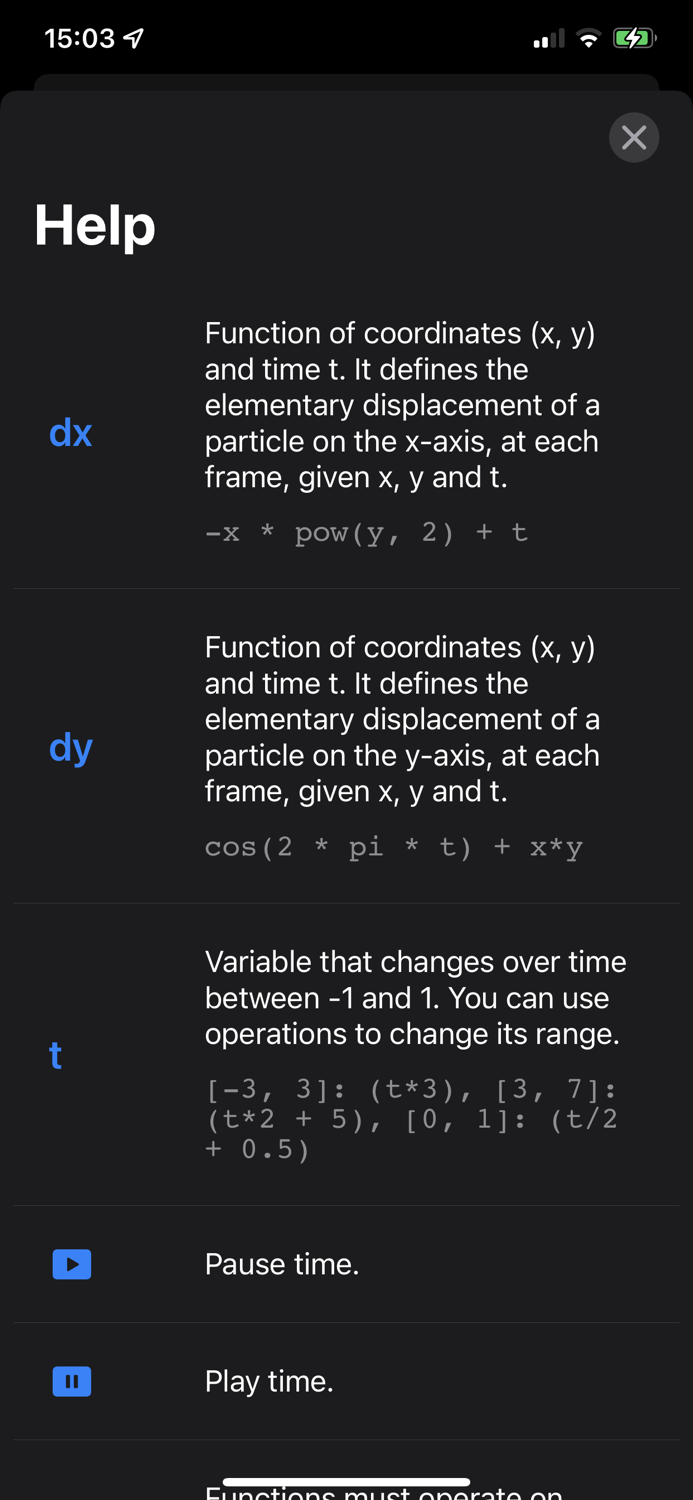Select the t variable label
This screenshot has height=1500, width=693.
pyautogui.click(x=55, y=1055)
